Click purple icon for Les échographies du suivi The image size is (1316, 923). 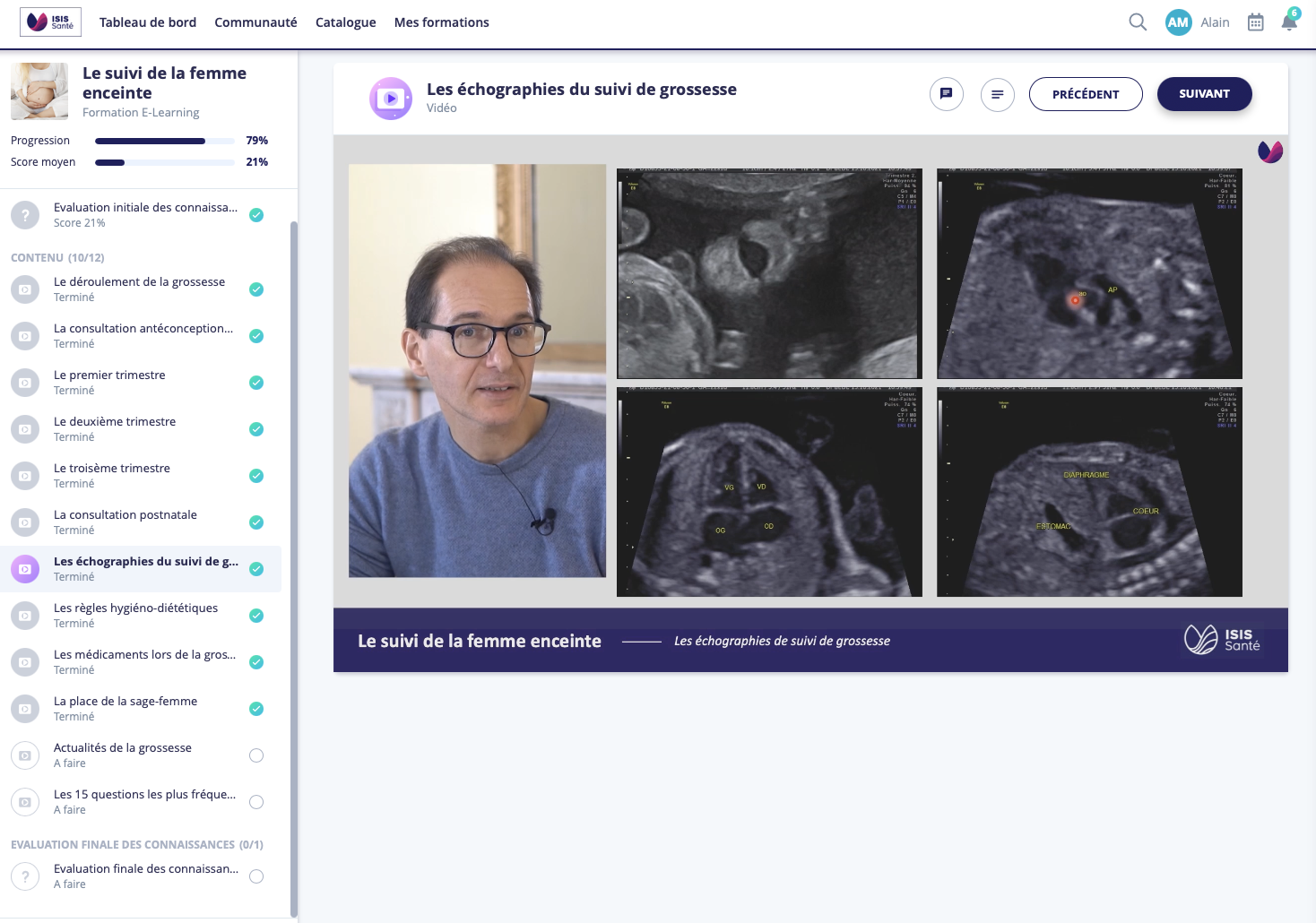click(x=25, y=569)
